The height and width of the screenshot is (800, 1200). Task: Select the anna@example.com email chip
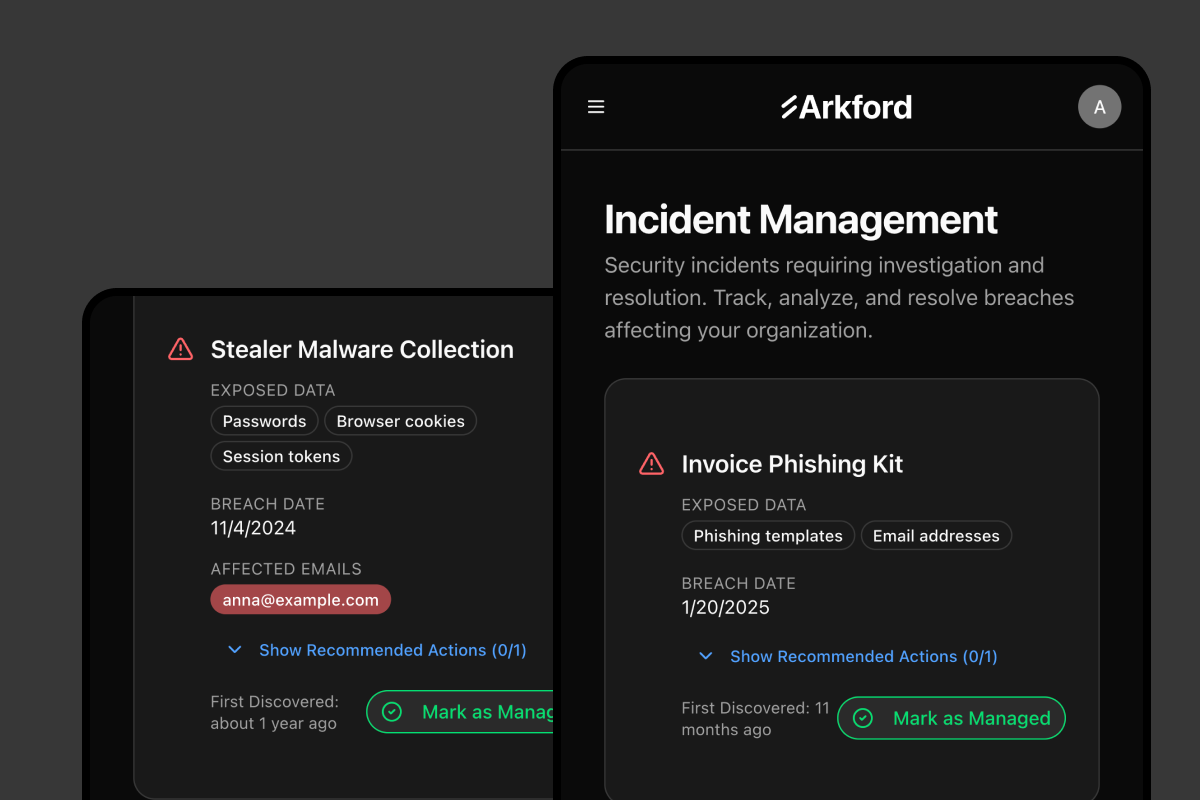click(x=300, y=600)
